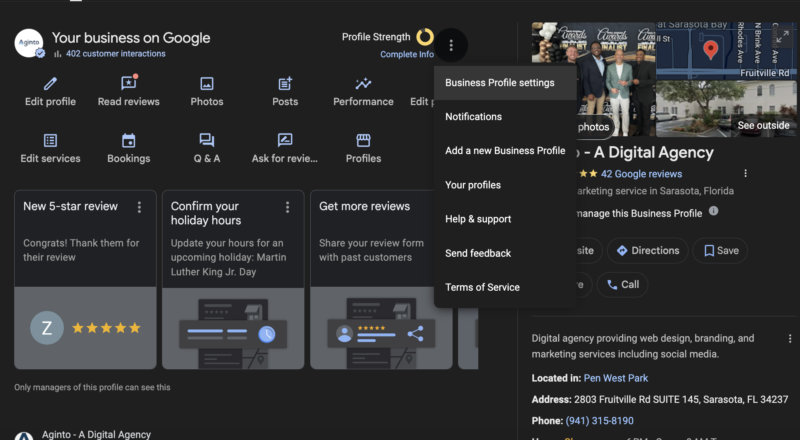The height and width of the screenshot is (440, 800).
Task: Open Edit services list icon
Action: point(50,141)
